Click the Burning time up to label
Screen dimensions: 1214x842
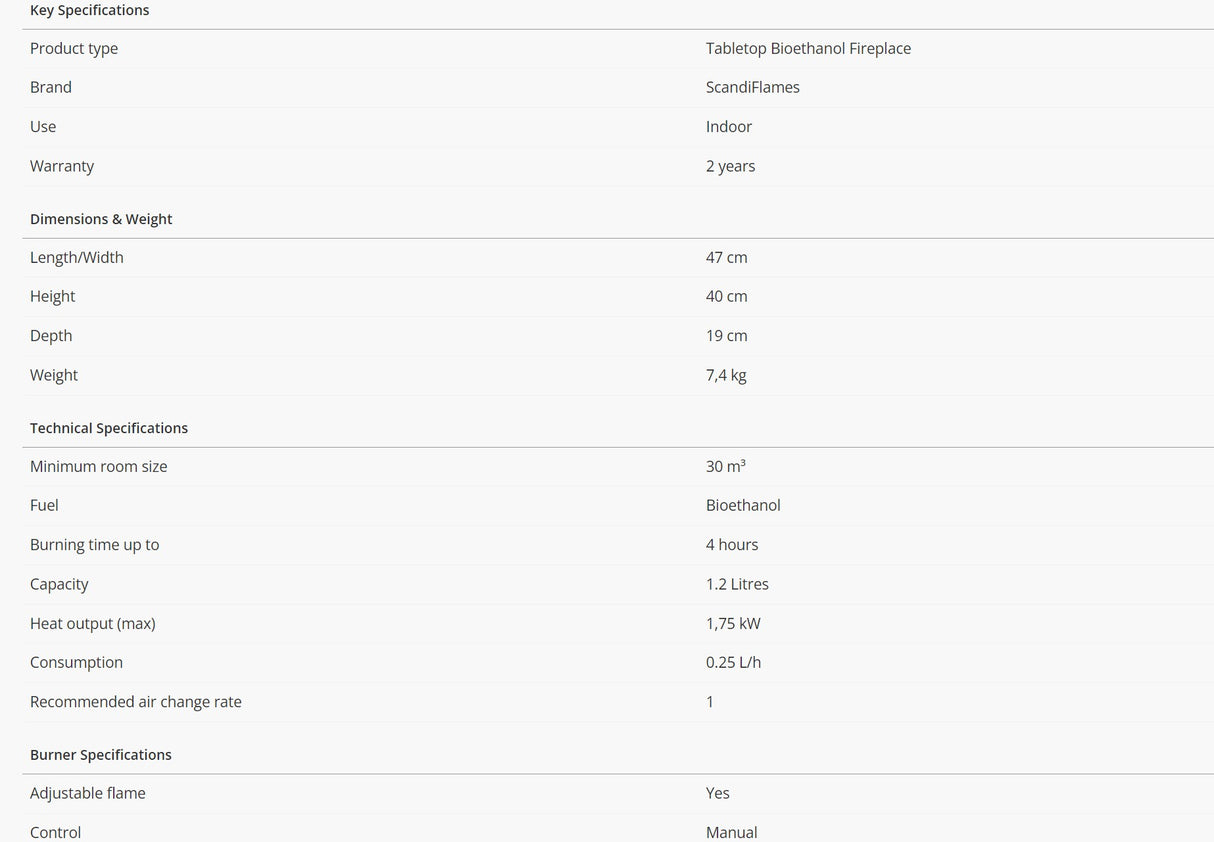tap(95, 545)
